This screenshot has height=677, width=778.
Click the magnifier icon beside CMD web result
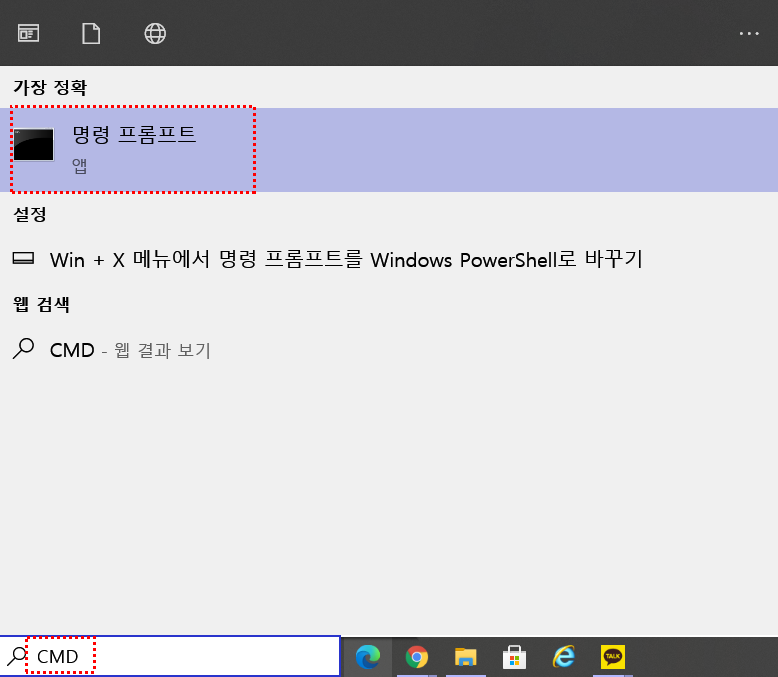(23, 348)
